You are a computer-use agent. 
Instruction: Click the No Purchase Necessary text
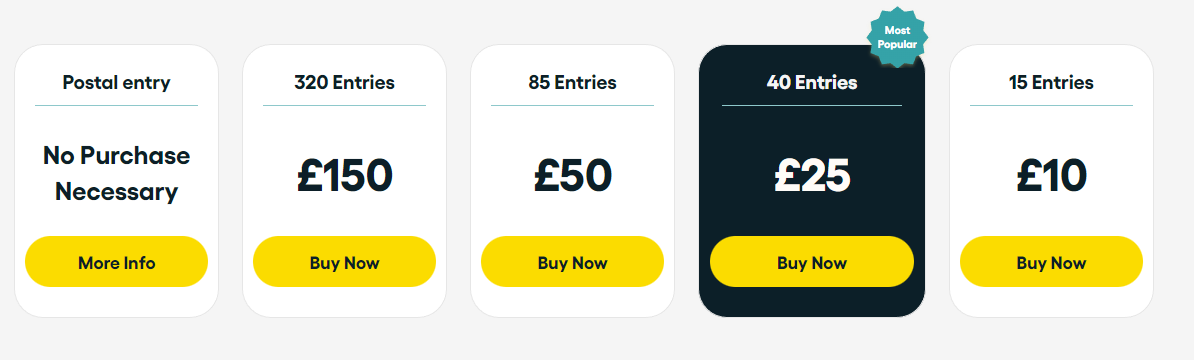point(117,174)
